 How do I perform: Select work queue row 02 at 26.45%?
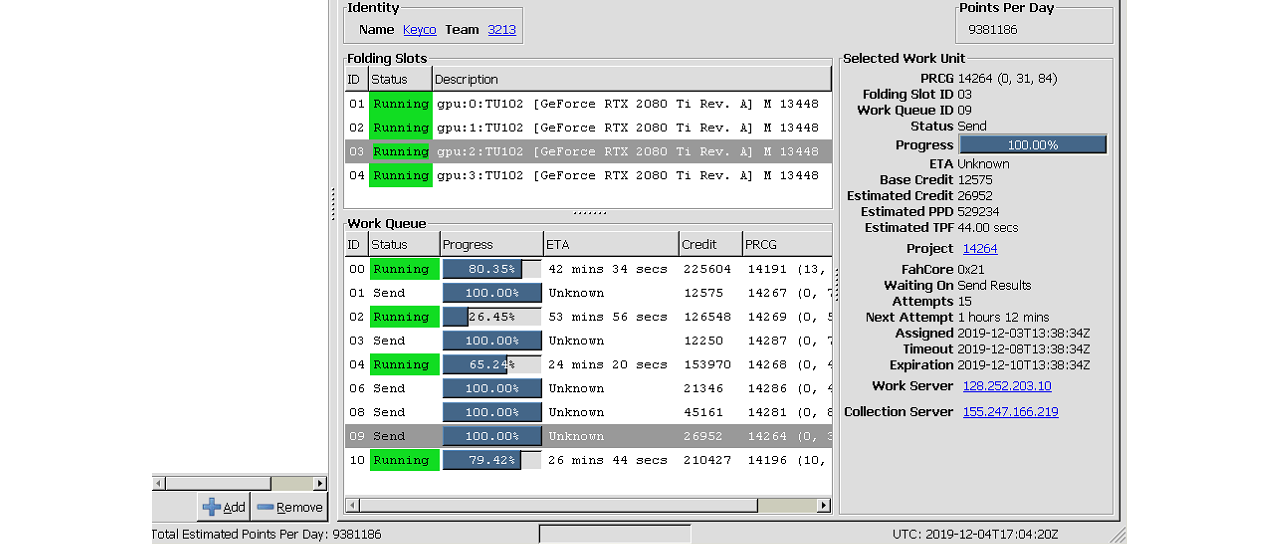pyautogui.click(x=588, y=317)
